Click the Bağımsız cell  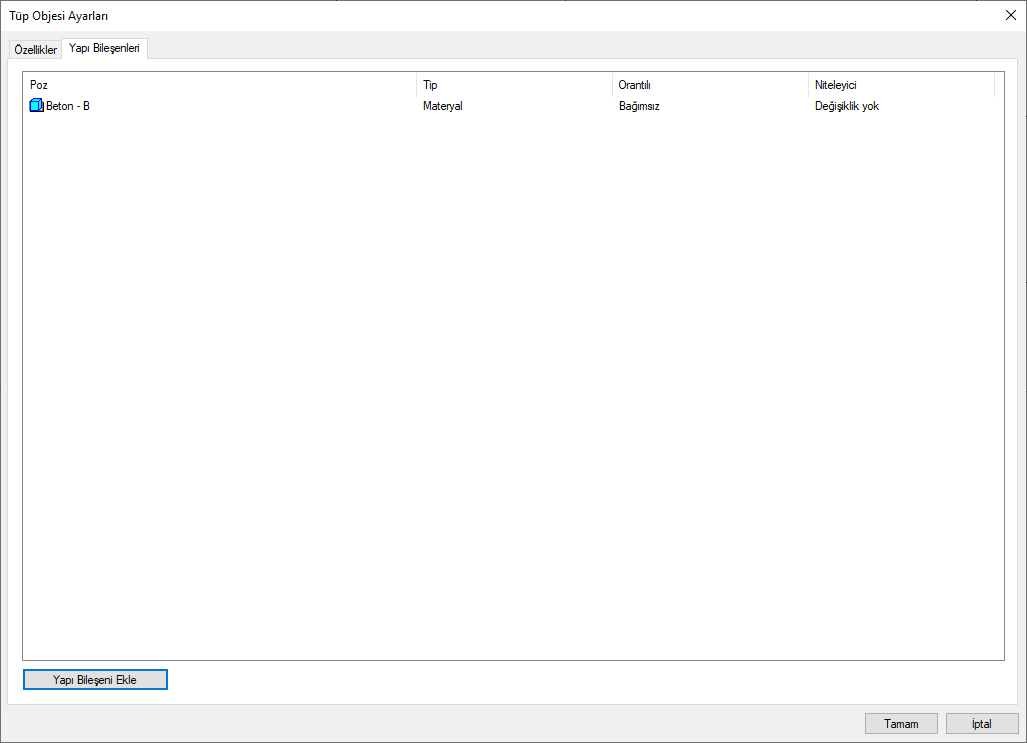pyautogui.click(x=639, y=105)
